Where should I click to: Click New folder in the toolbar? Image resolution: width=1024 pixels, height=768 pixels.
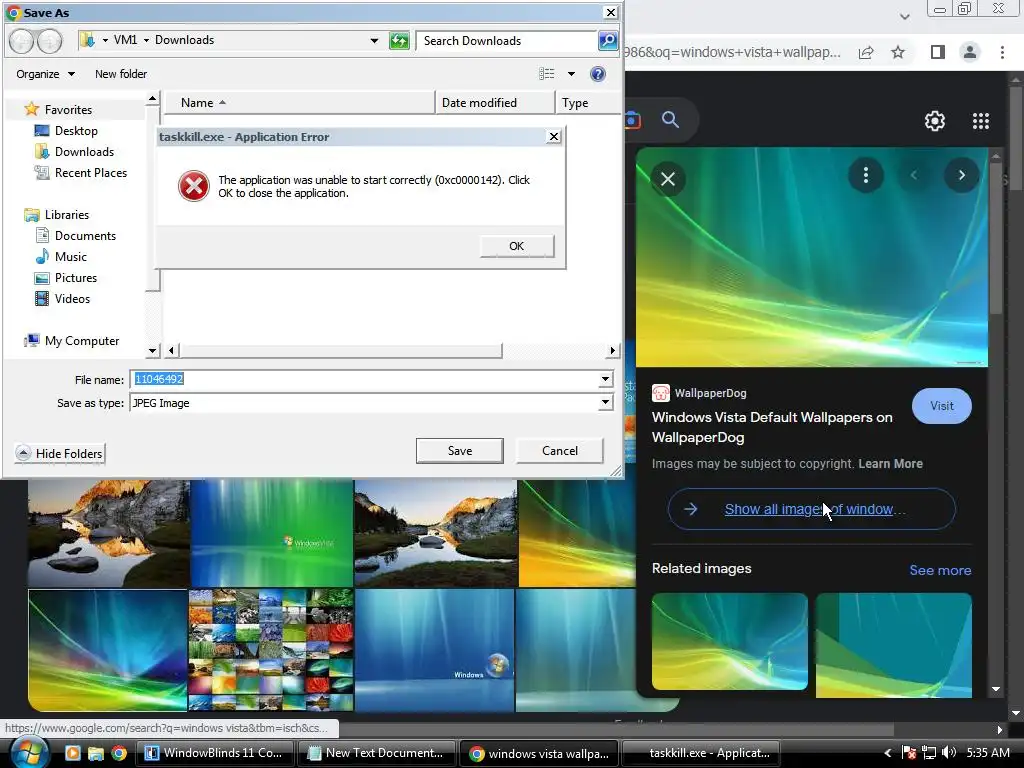tap(121, 74)
